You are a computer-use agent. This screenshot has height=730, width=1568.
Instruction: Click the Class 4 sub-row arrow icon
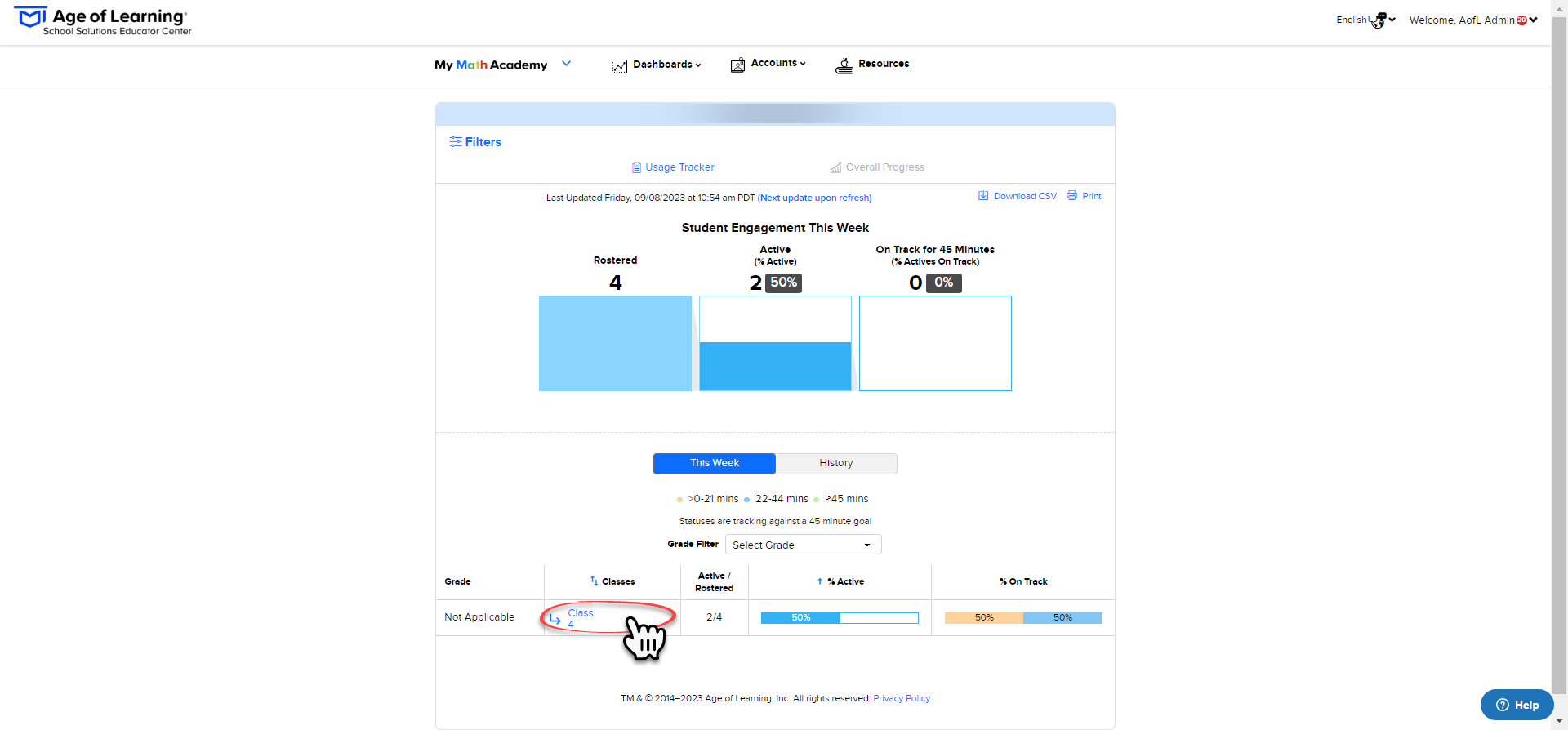click(x=555, y=619)
